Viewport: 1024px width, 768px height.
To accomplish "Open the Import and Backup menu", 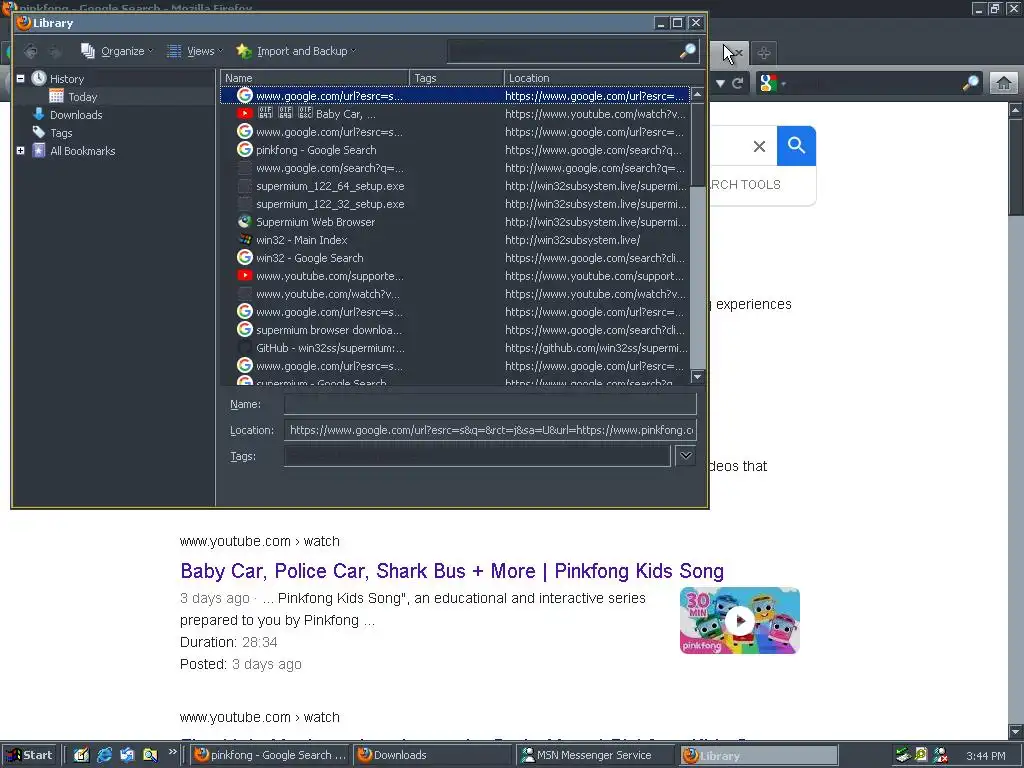I will [x=296, y=51].
